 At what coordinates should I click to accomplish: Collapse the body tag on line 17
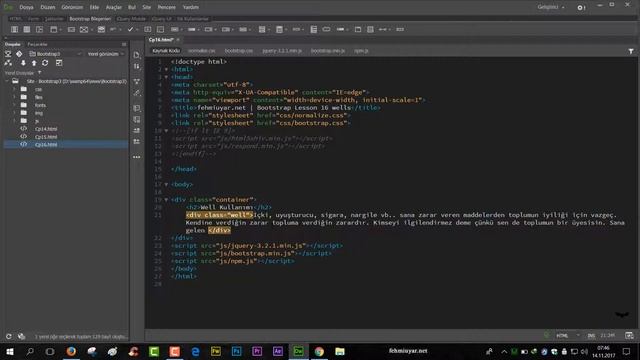coord(166,184)
